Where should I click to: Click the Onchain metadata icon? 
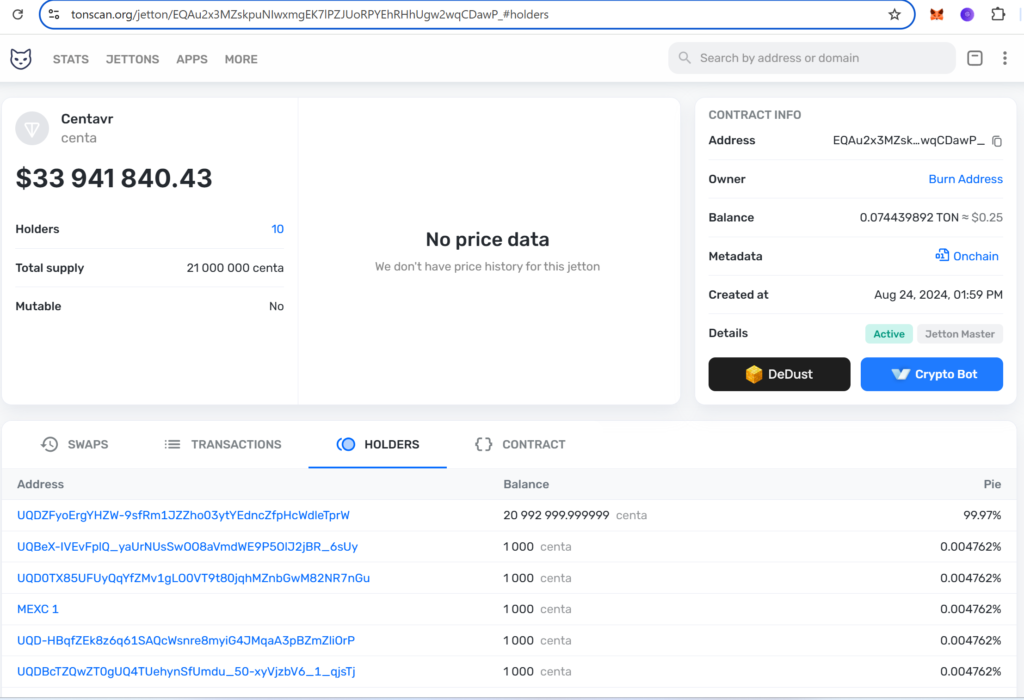pyautogui.click(x=942, y=255)
